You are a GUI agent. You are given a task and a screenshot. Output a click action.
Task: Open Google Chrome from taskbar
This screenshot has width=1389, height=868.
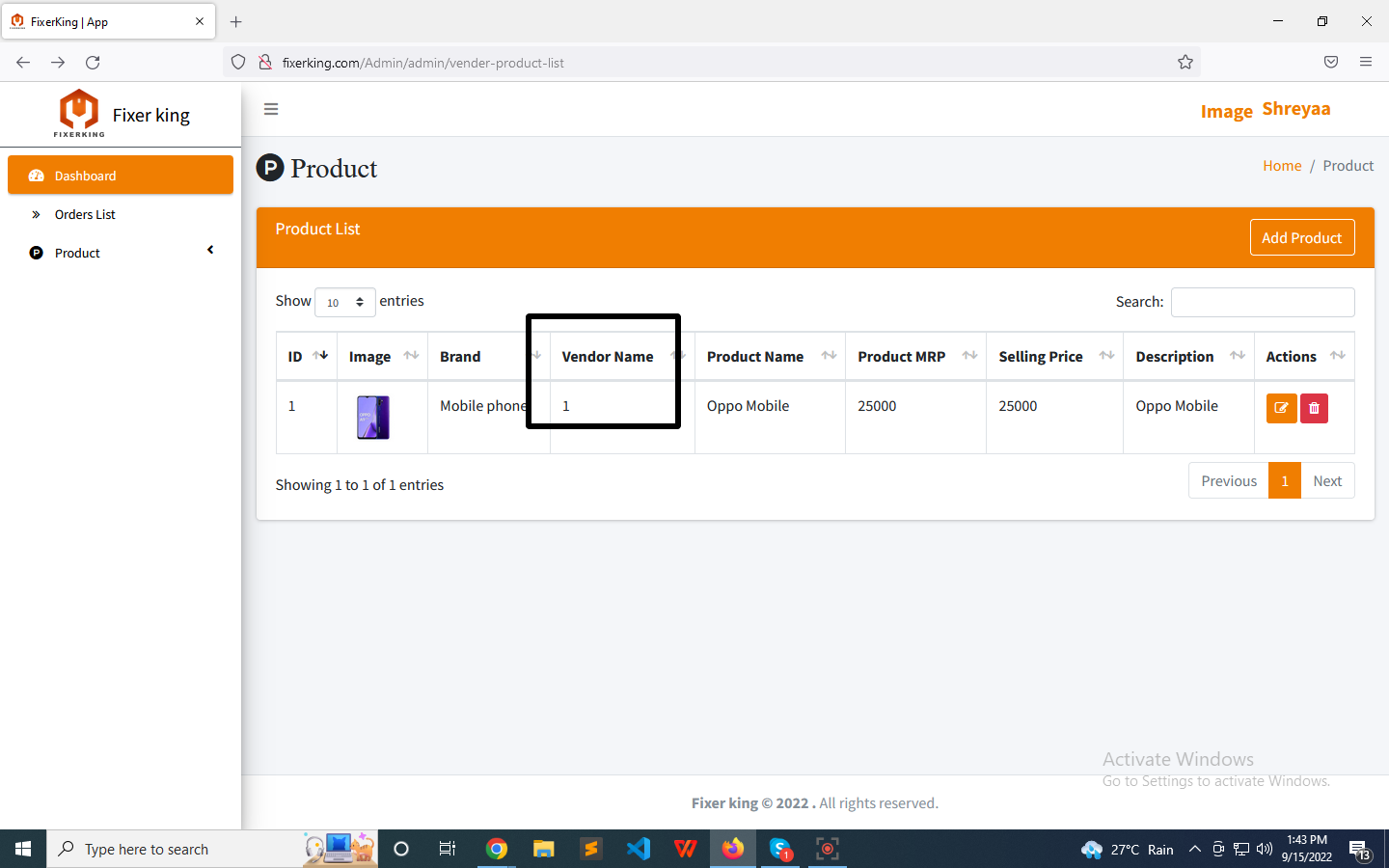497,849
